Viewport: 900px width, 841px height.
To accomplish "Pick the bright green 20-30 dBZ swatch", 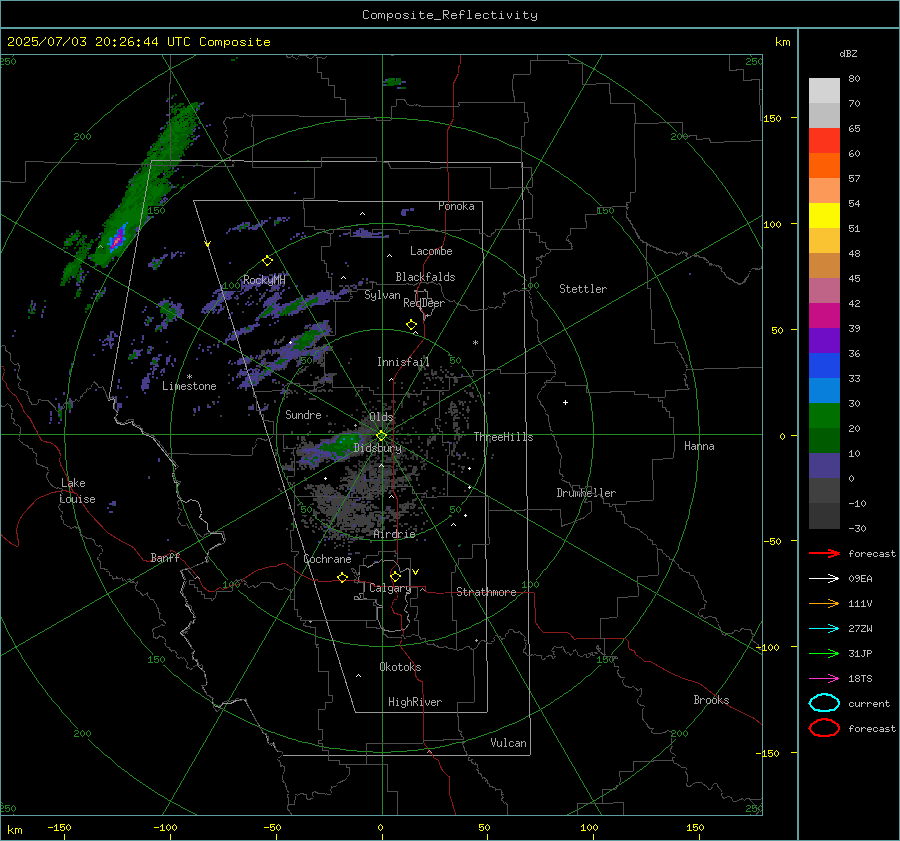I will 824,416.
